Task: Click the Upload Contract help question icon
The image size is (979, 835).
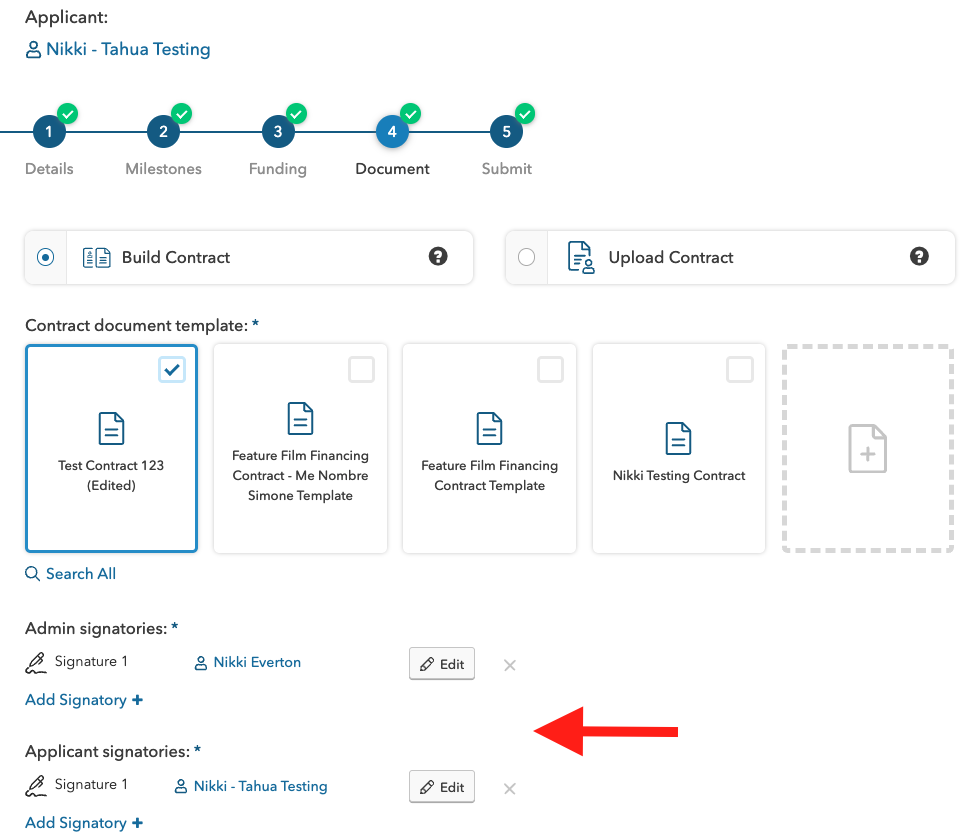Action: click(919, 257)
